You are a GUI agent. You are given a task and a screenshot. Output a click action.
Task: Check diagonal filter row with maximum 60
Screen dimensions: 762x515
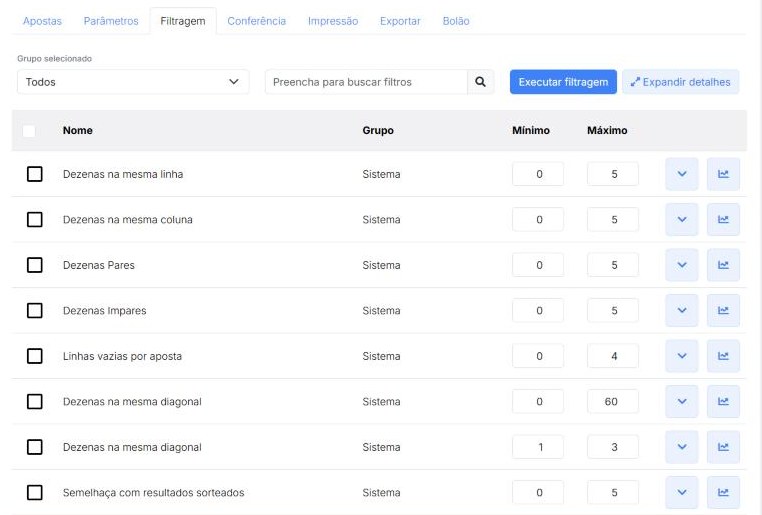point(35,401)
